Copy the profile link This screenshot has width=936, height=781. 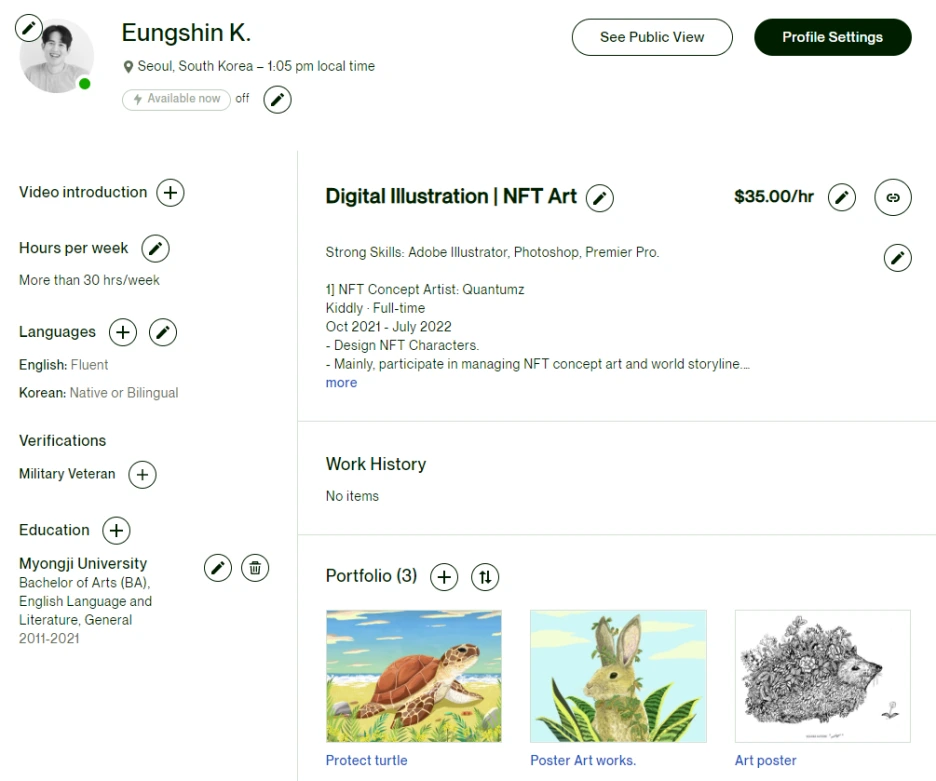(x=893, y=198)
